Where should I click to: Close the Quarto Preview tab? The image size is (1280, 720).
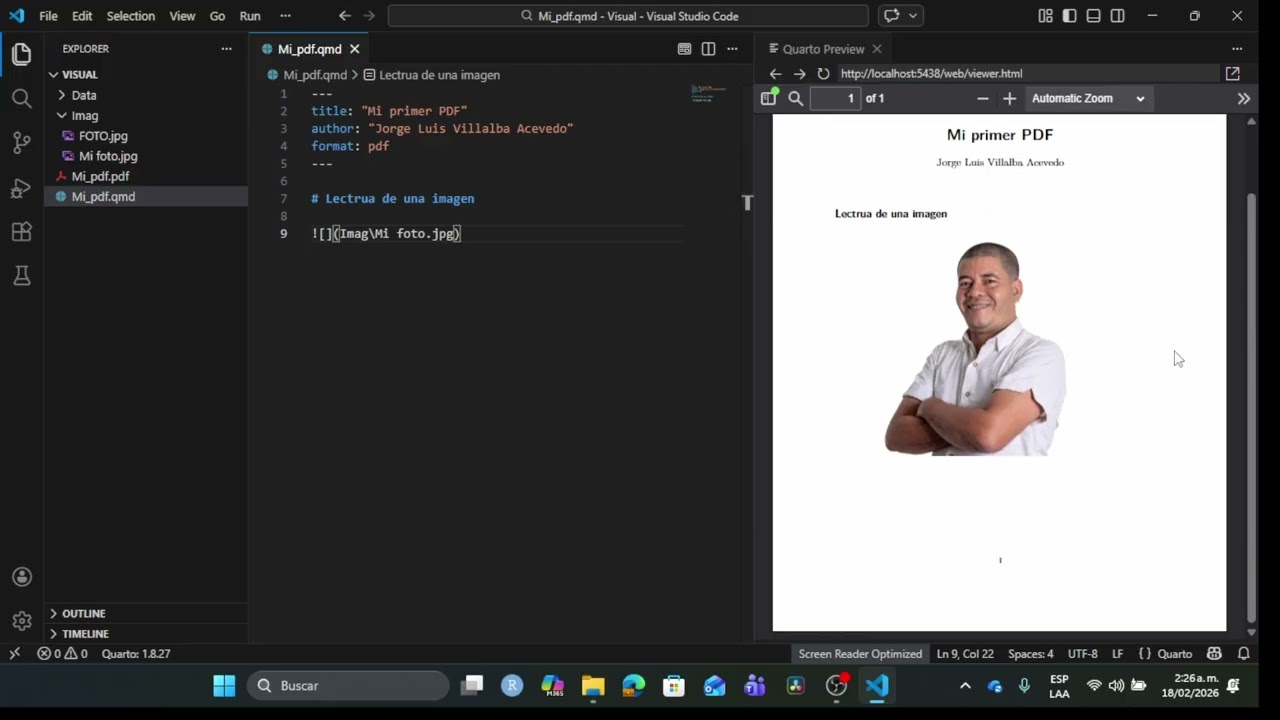coord(877,49)
